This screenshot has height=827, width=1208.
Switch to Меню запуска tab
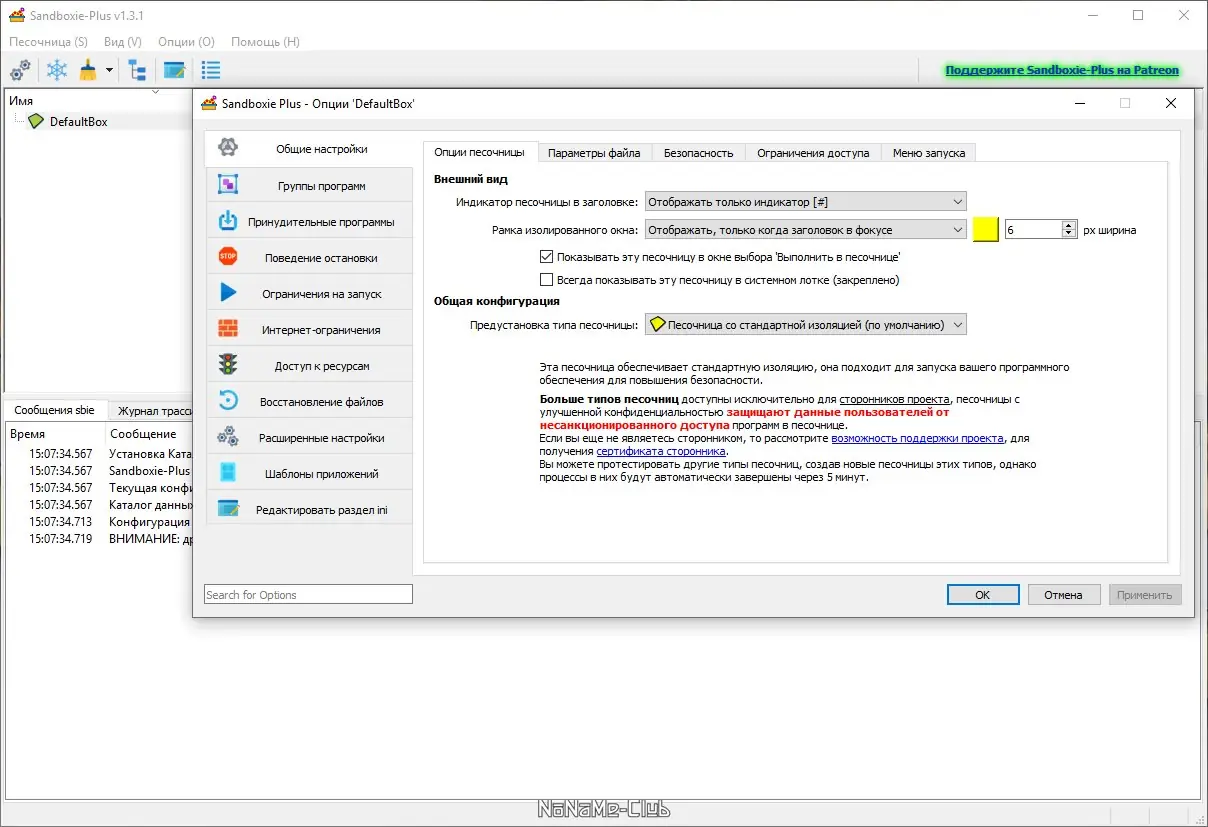coord(929,153)
